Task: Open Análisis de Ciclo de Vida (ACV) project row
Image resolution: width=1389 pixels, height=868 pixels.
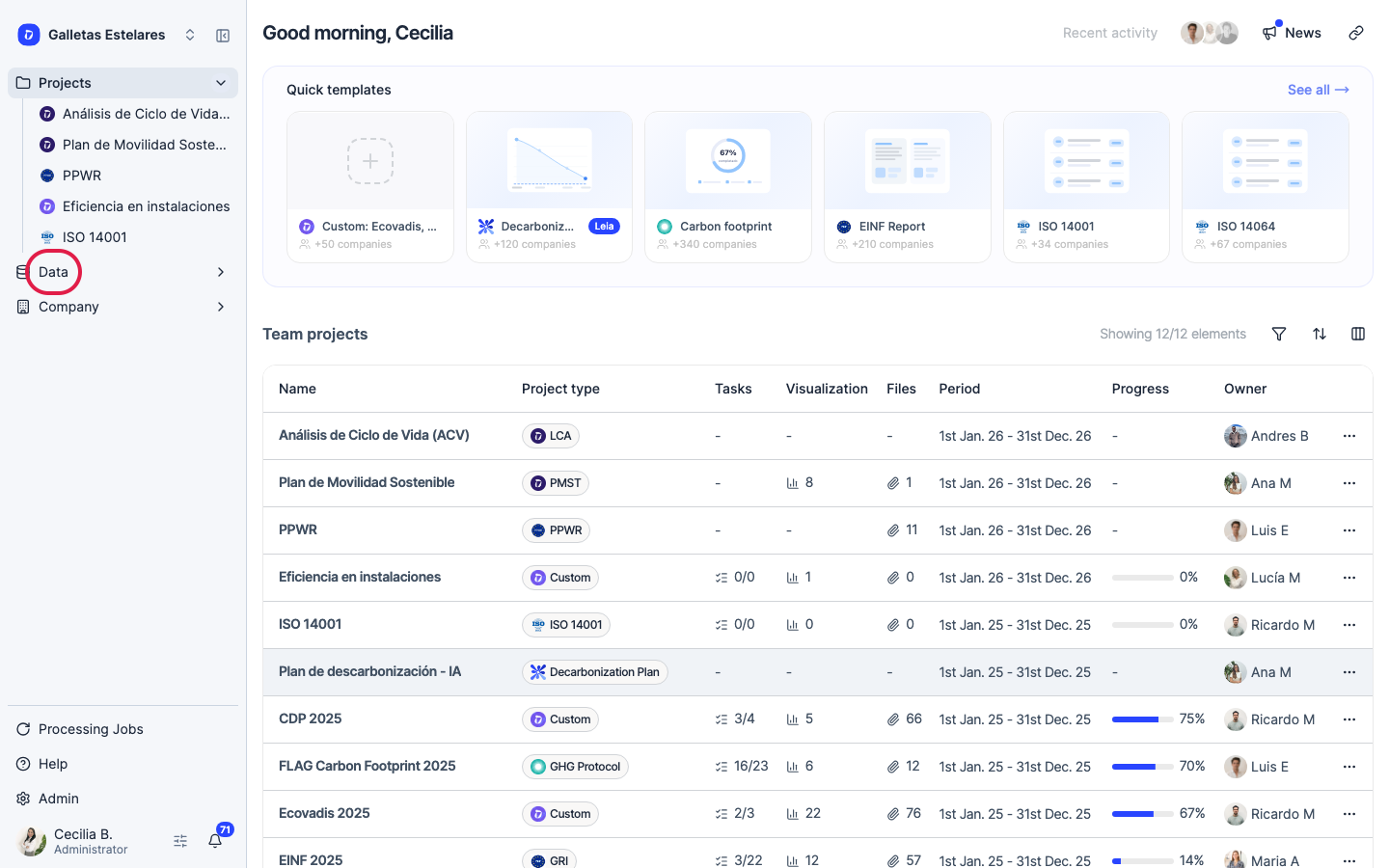Action: (x=817, y=436)
